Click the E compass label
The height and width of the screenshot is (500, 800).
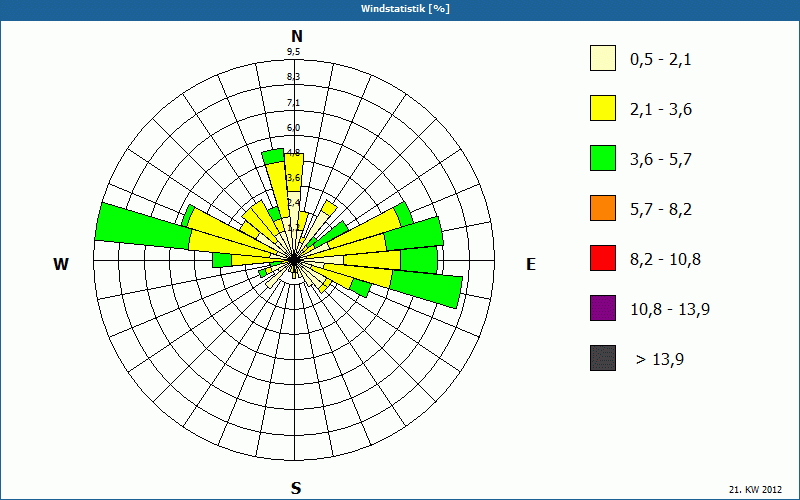click(531, 264)
